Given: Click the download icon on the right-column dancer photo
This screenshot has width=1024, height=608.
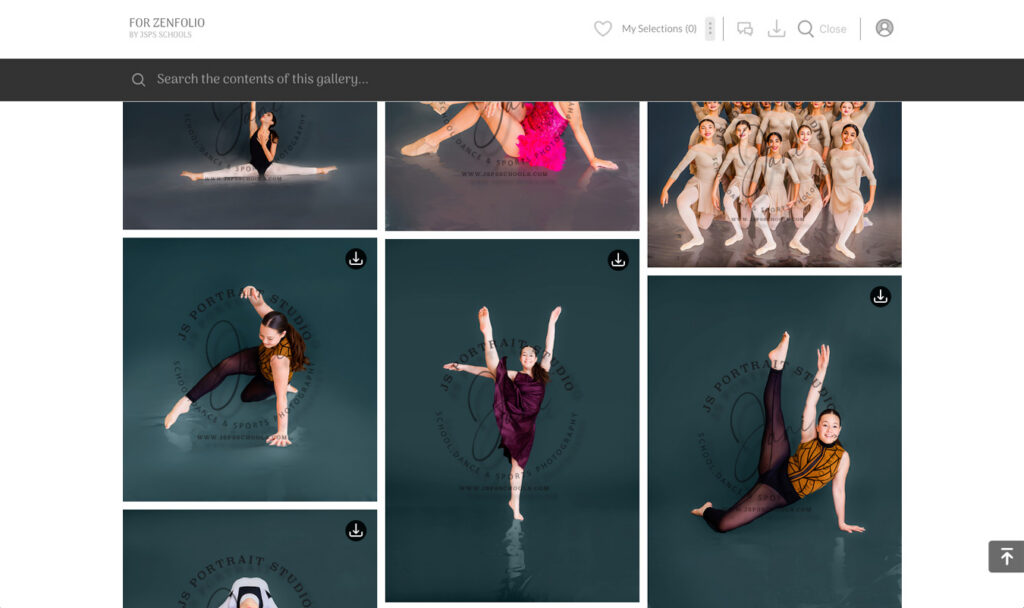Looking at the screenshot, I should 880,296.
